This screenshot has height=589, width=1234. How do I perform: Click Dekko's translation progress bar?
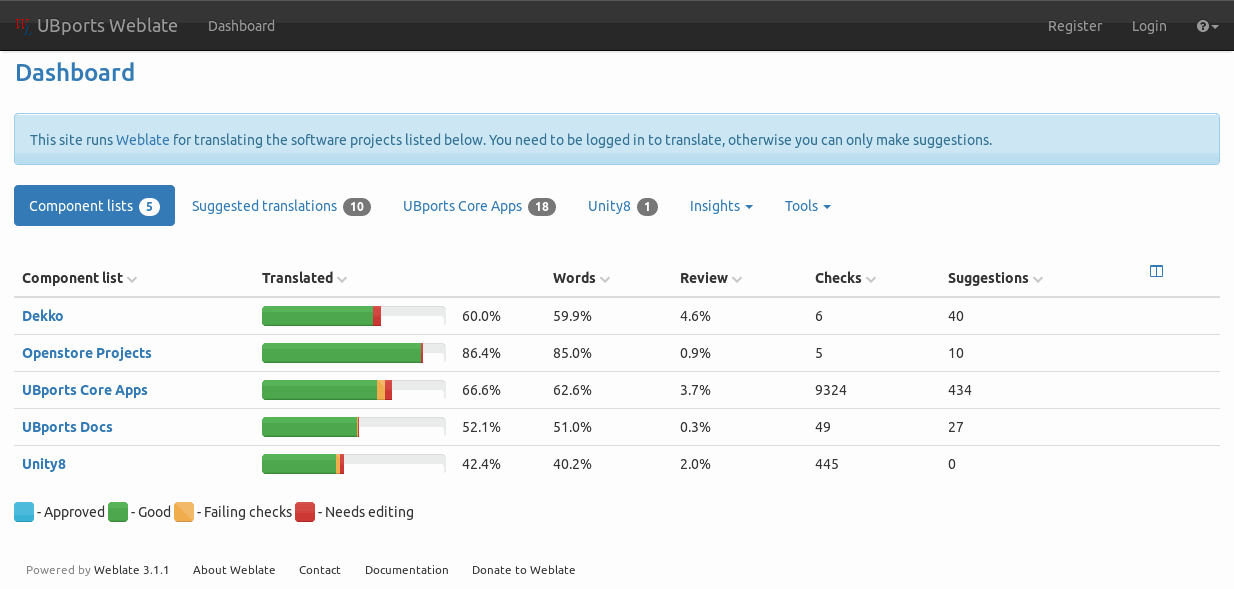353,316
